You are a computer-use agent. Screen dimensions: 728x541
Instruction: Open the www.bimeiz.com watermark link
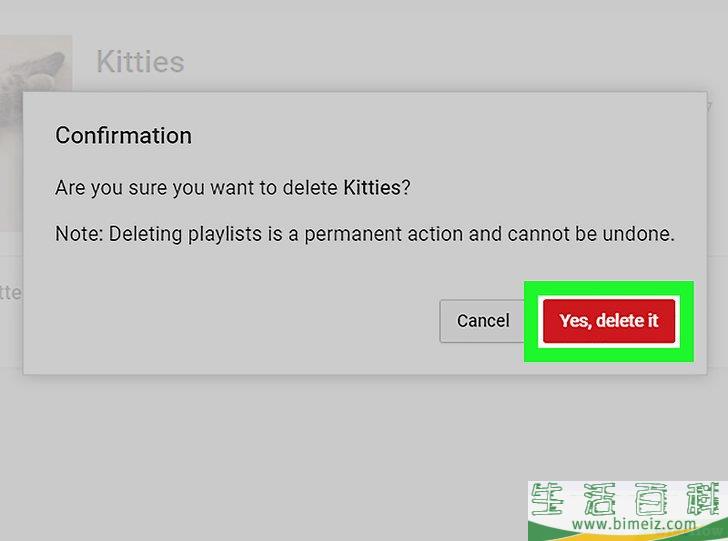point(634,524)
